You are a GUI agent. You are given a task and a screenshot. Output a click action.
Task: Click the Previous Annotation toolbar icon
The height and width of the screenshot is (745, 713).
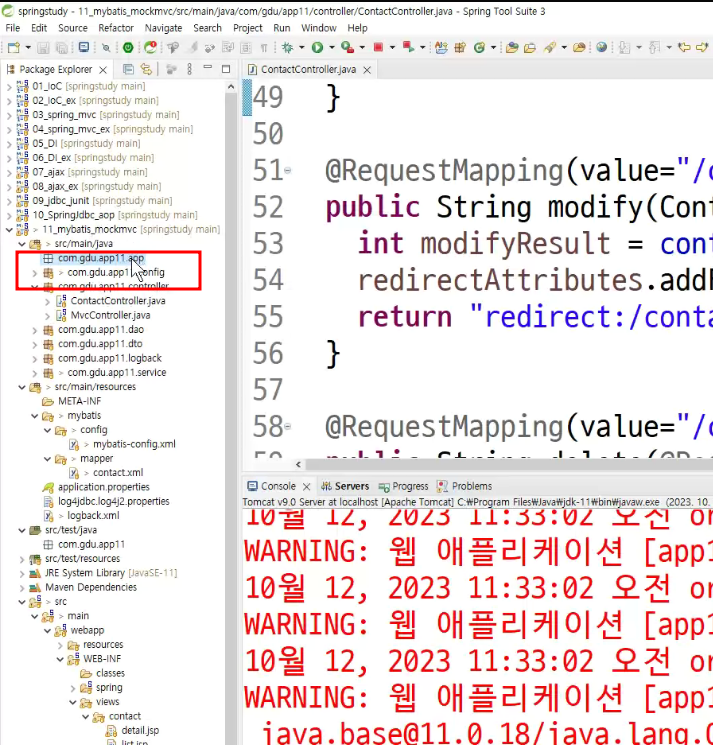pos(655,48)
